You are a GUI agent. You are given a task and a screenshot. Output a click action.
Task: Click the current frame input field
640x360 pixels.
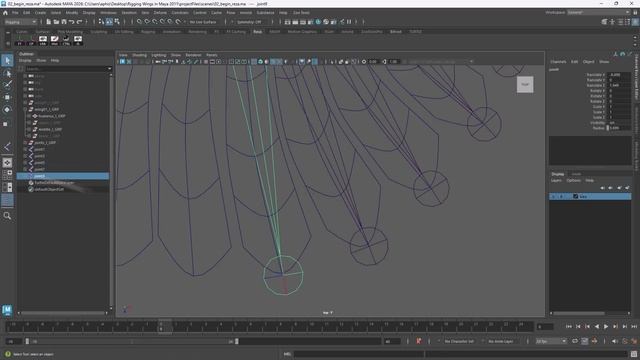point(545,327)
